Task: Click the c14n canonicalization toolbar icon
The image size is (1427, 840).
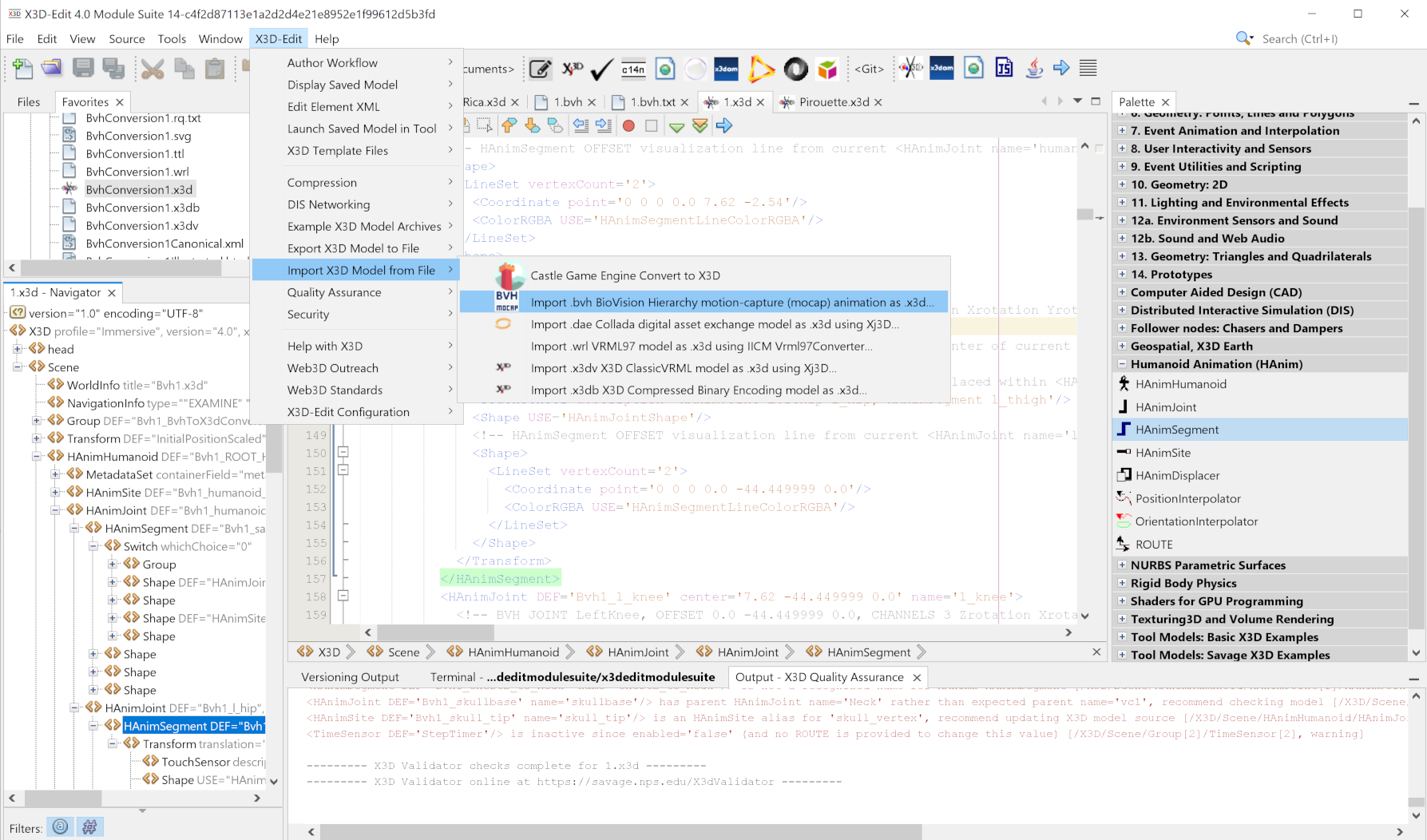Action: 633,69
